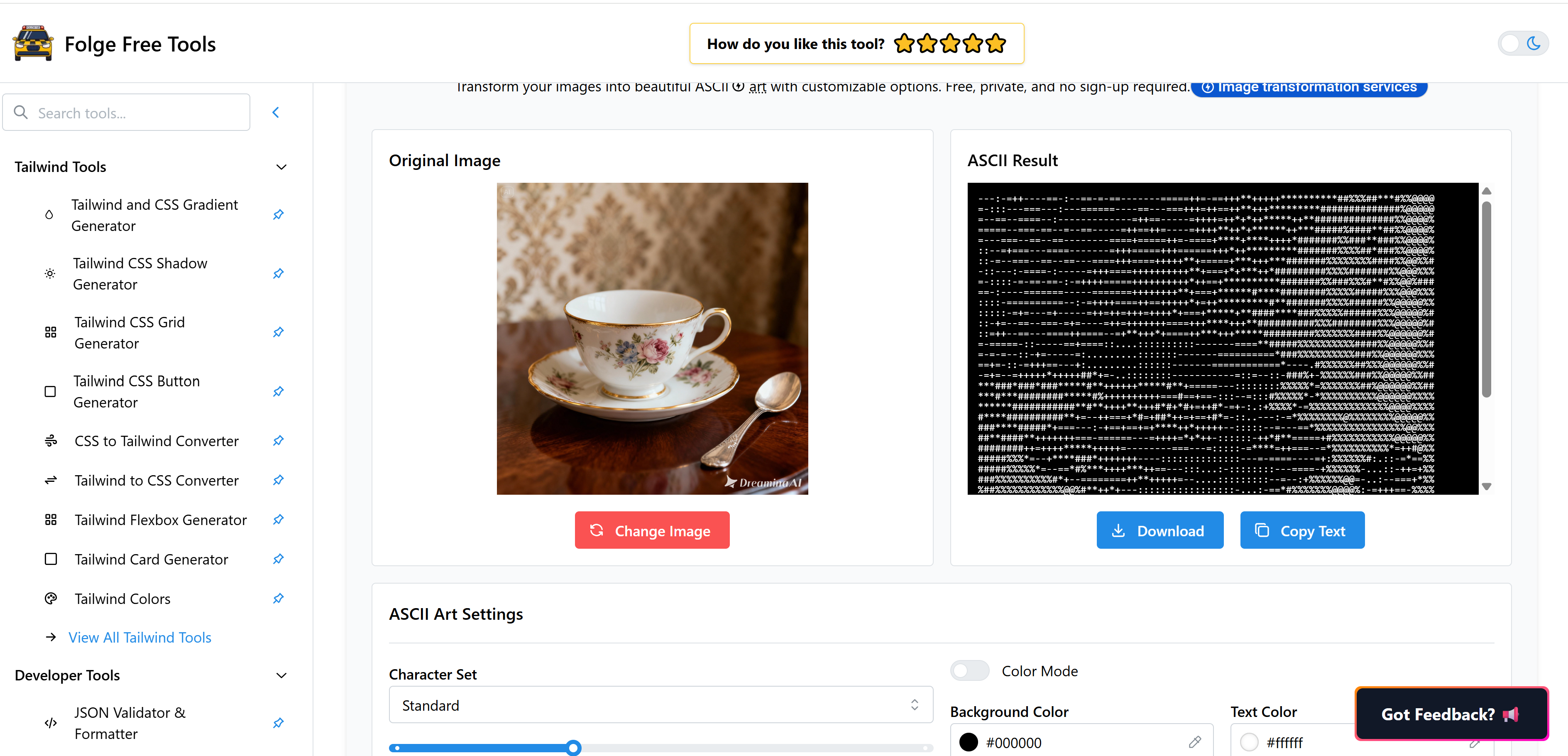The image size is (1568, 756).
Task: Click the megaphone icon in Got Feedback
Action: point(1511,714)
